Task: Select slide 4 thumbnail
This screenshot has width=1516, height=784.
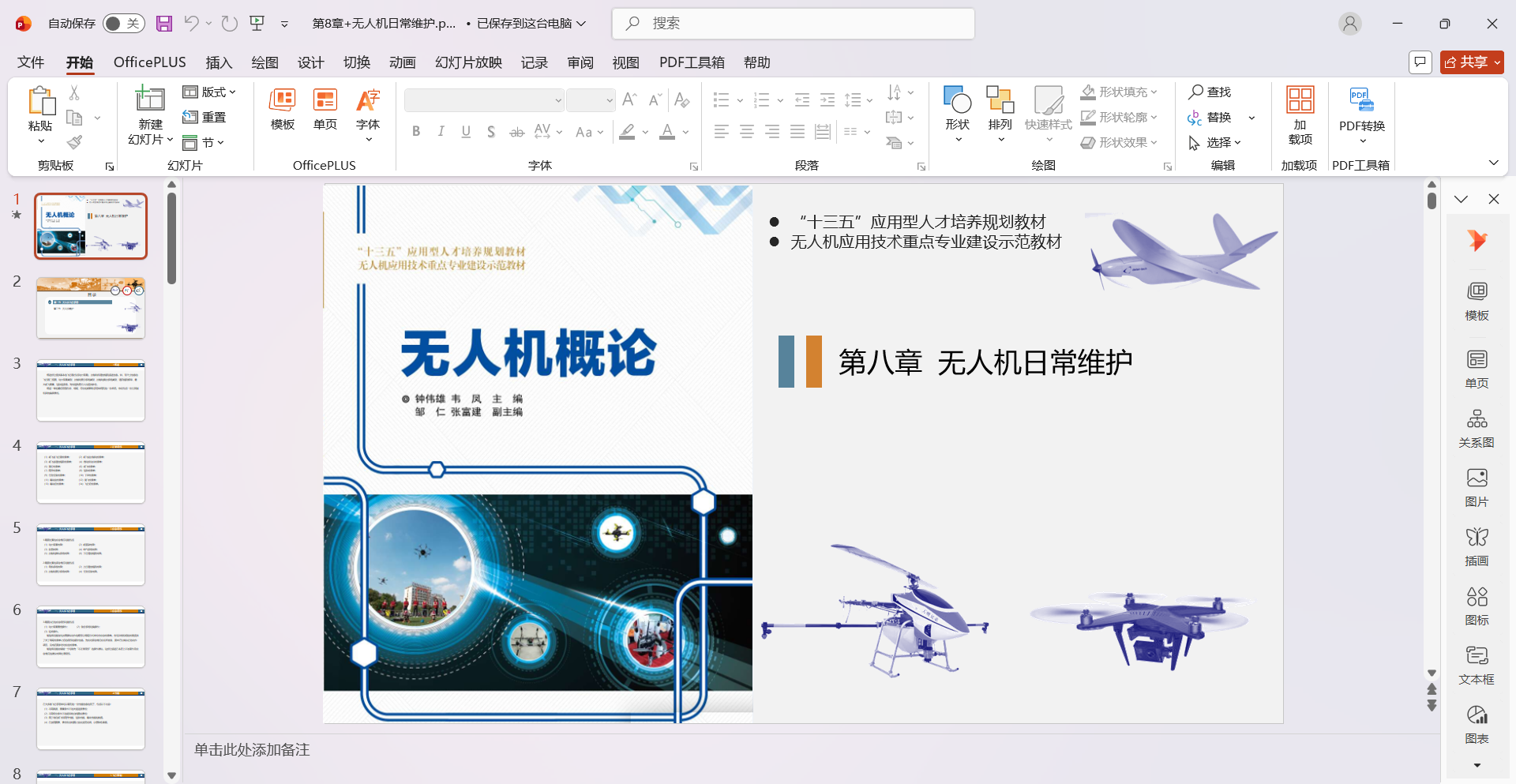Action: 91,472
